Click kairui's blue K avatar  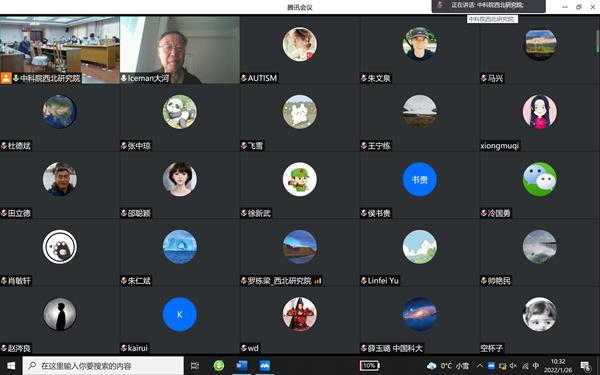click(180, 314)
